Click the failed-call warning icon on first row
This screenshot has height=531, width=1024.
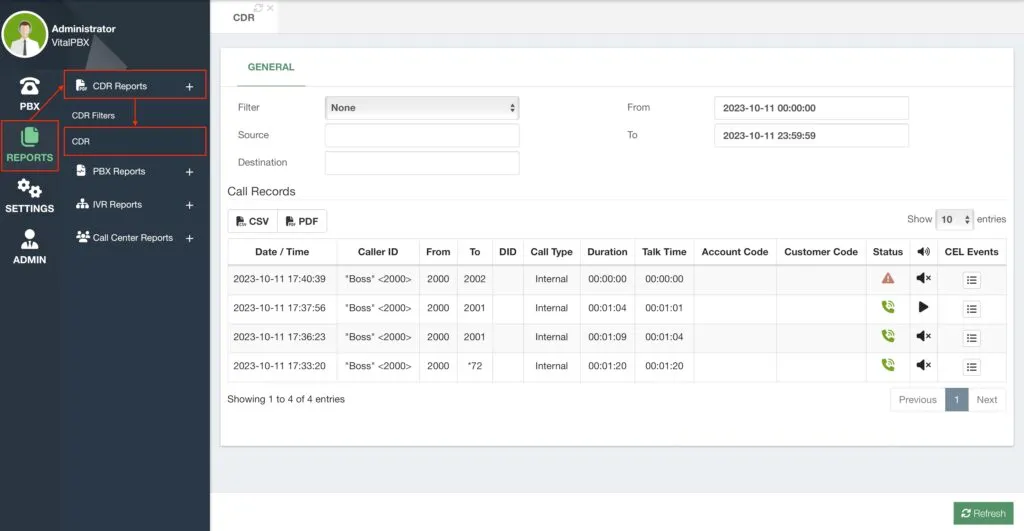[x=888, y=278]
